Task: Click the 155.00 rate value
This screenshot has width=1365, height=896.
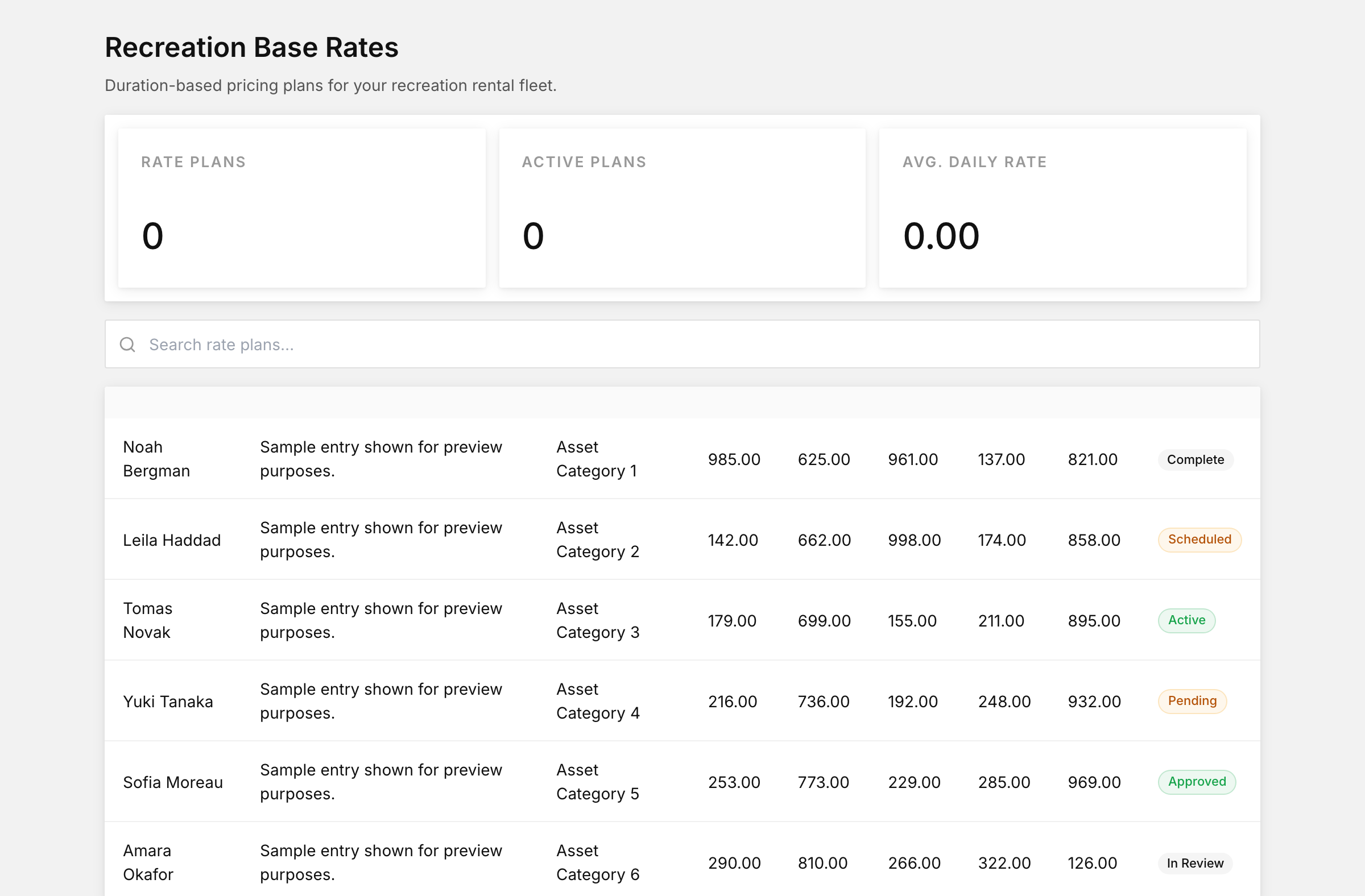Action: (912, 621)
